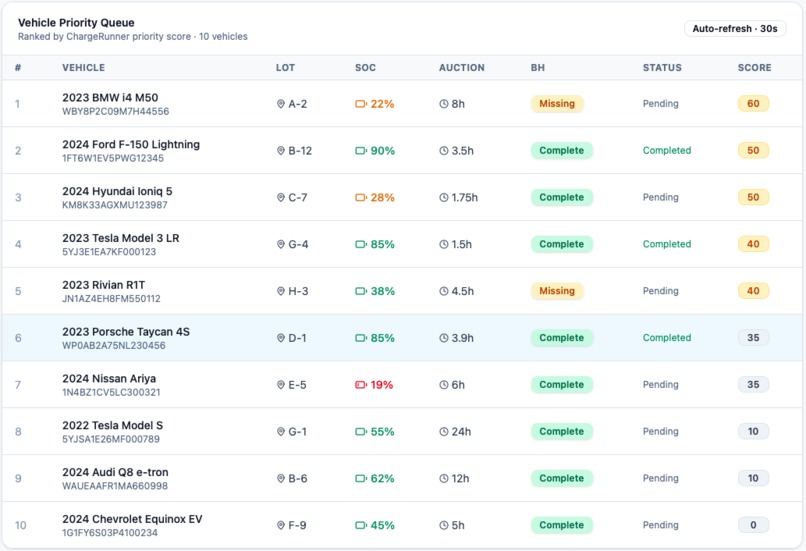Click Pending status for Hyundai Ioniq 5
Viewport: 806px width, 551px height.
click(661, 197)
